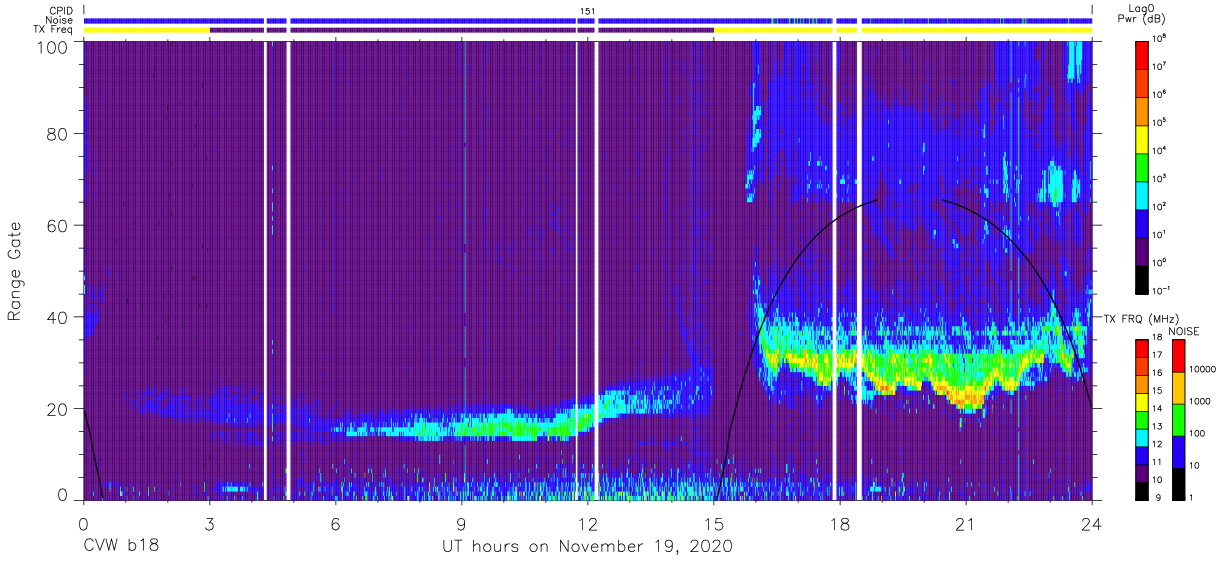
Task: Click the yellow TX Freq strip before hour 3
Action: point(147,30)
